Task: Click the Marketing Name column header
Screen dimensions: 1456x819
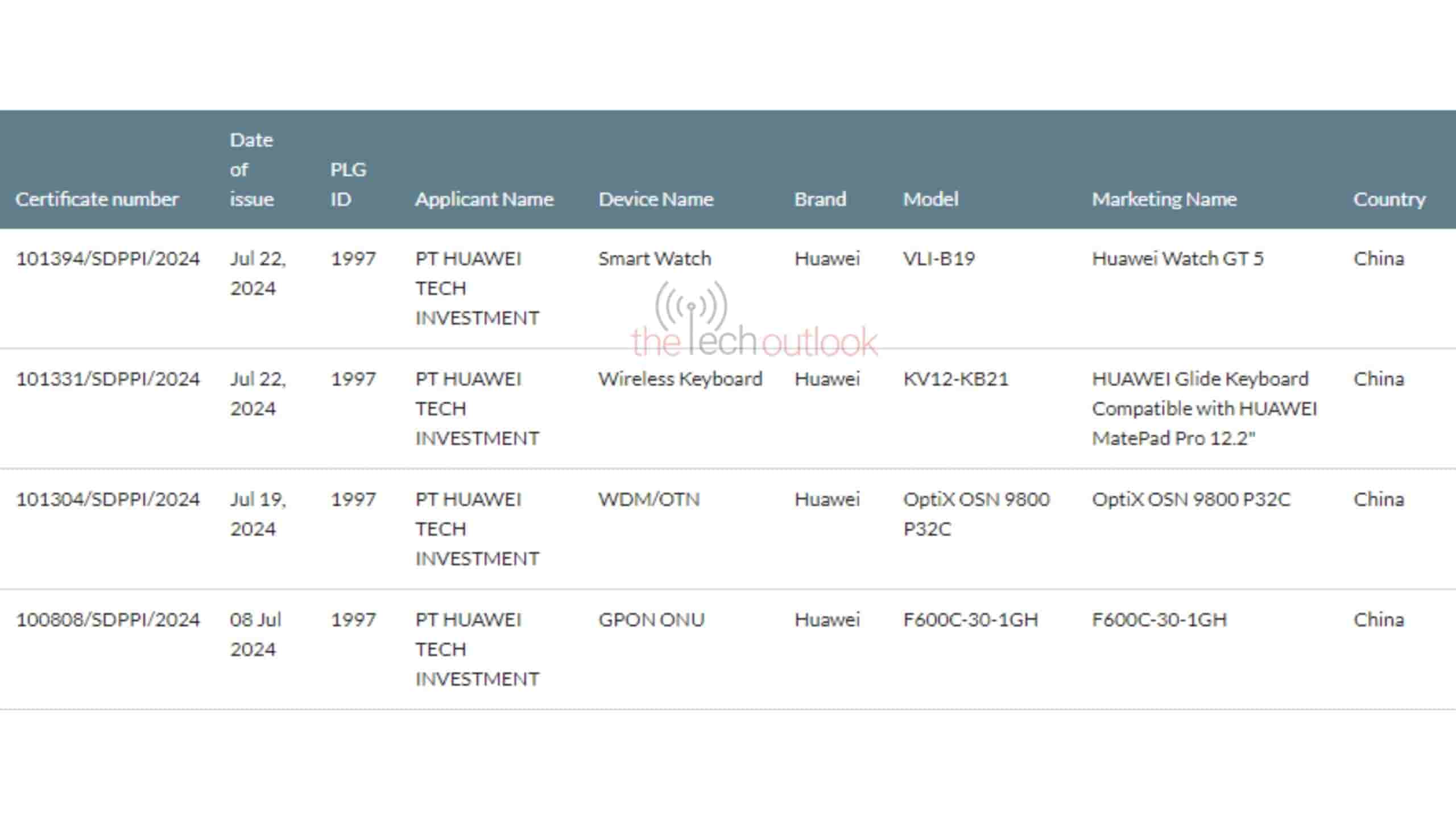Action: pyautogui.click(x=1164, y=199)
